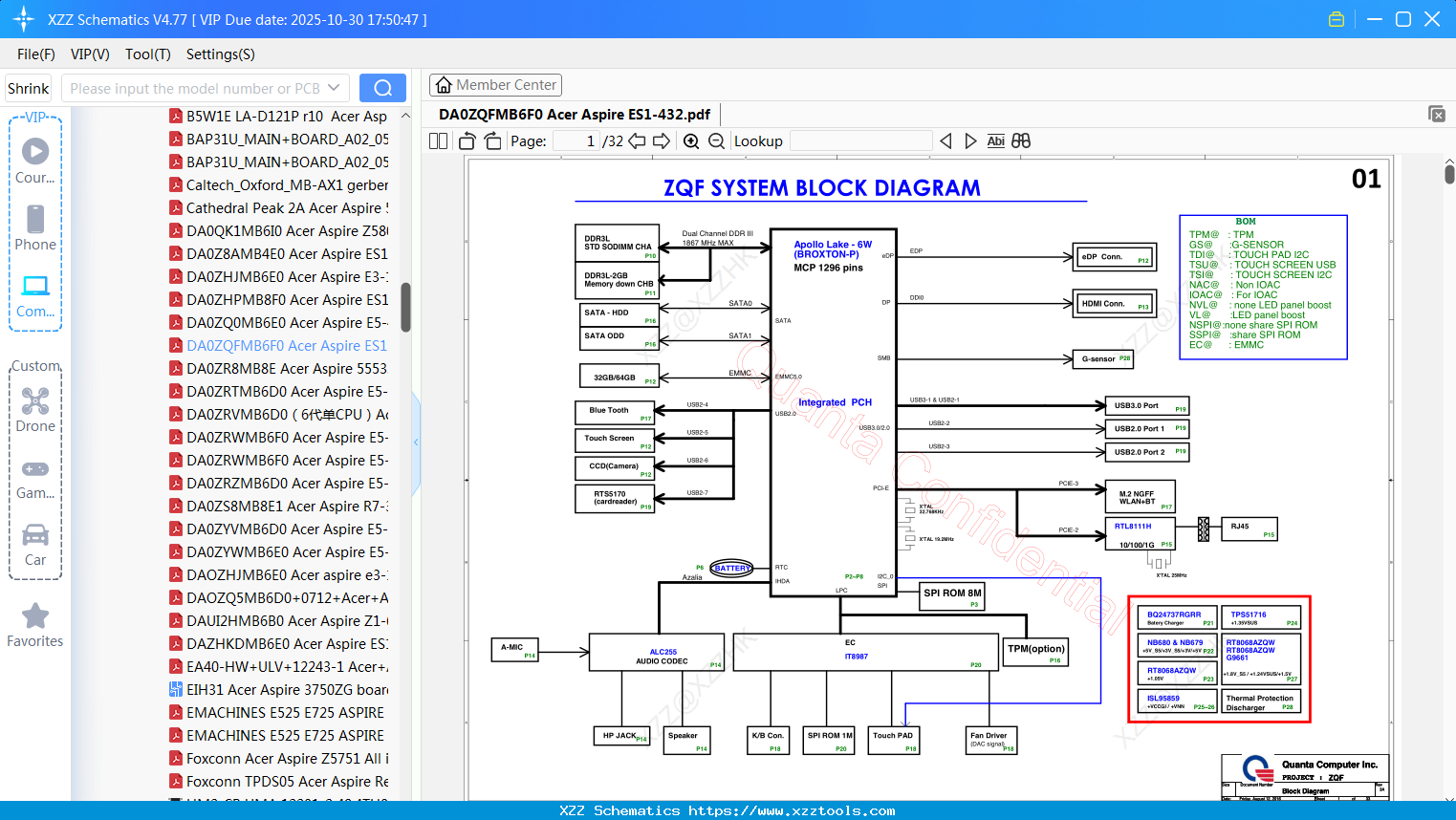Rotate page counterclockwise icon
Screen dimensions: 1456x820
tap(467, 141)
